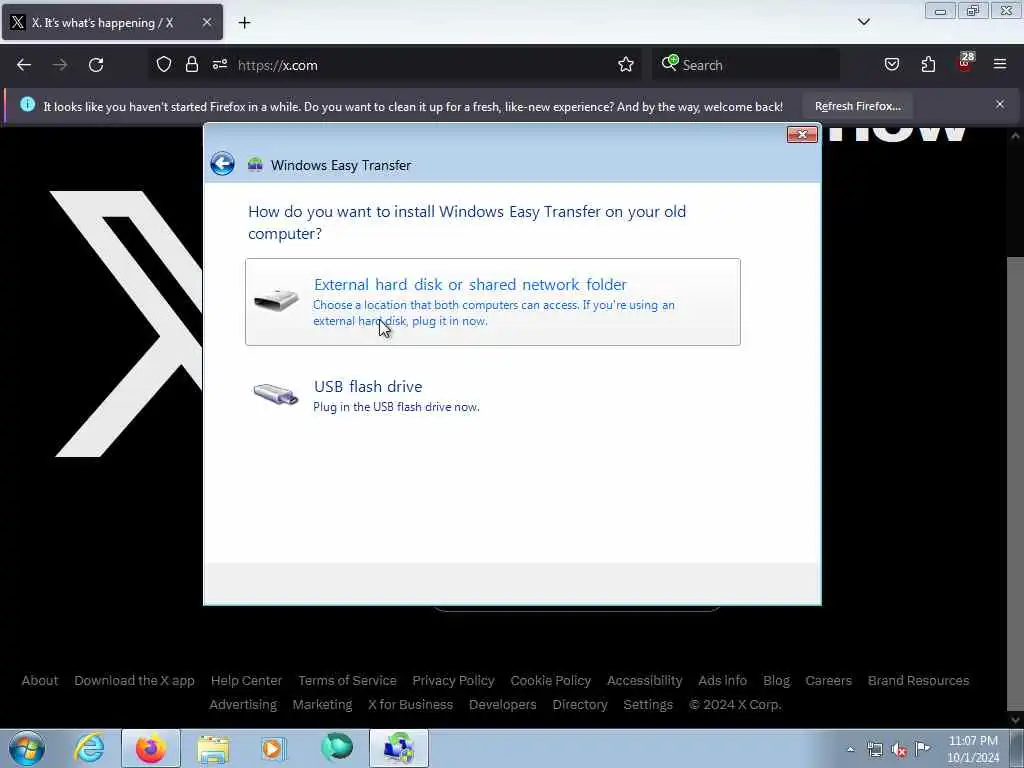This screenshot has height=768, width=1024.
Task: Open Download the X app link
Action: click(x=135, y=680)
